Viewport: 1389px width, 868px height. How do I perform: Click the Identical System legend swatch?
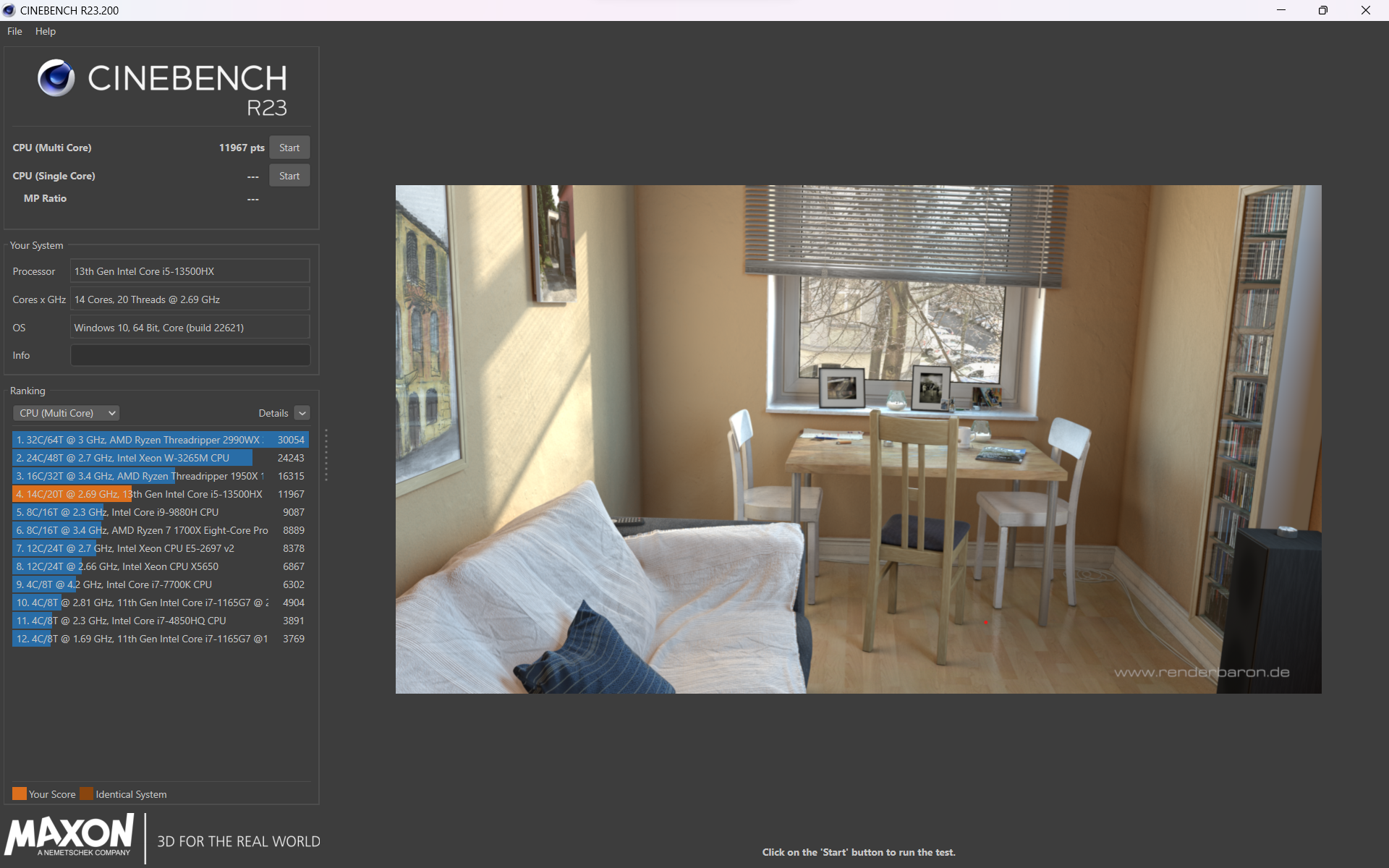86,793
